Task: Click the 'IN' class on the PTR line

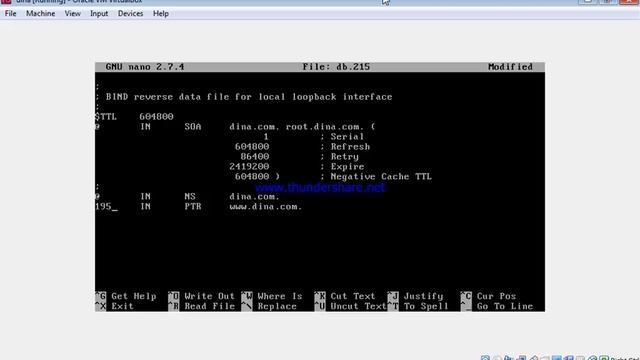Action: point(145,207)
